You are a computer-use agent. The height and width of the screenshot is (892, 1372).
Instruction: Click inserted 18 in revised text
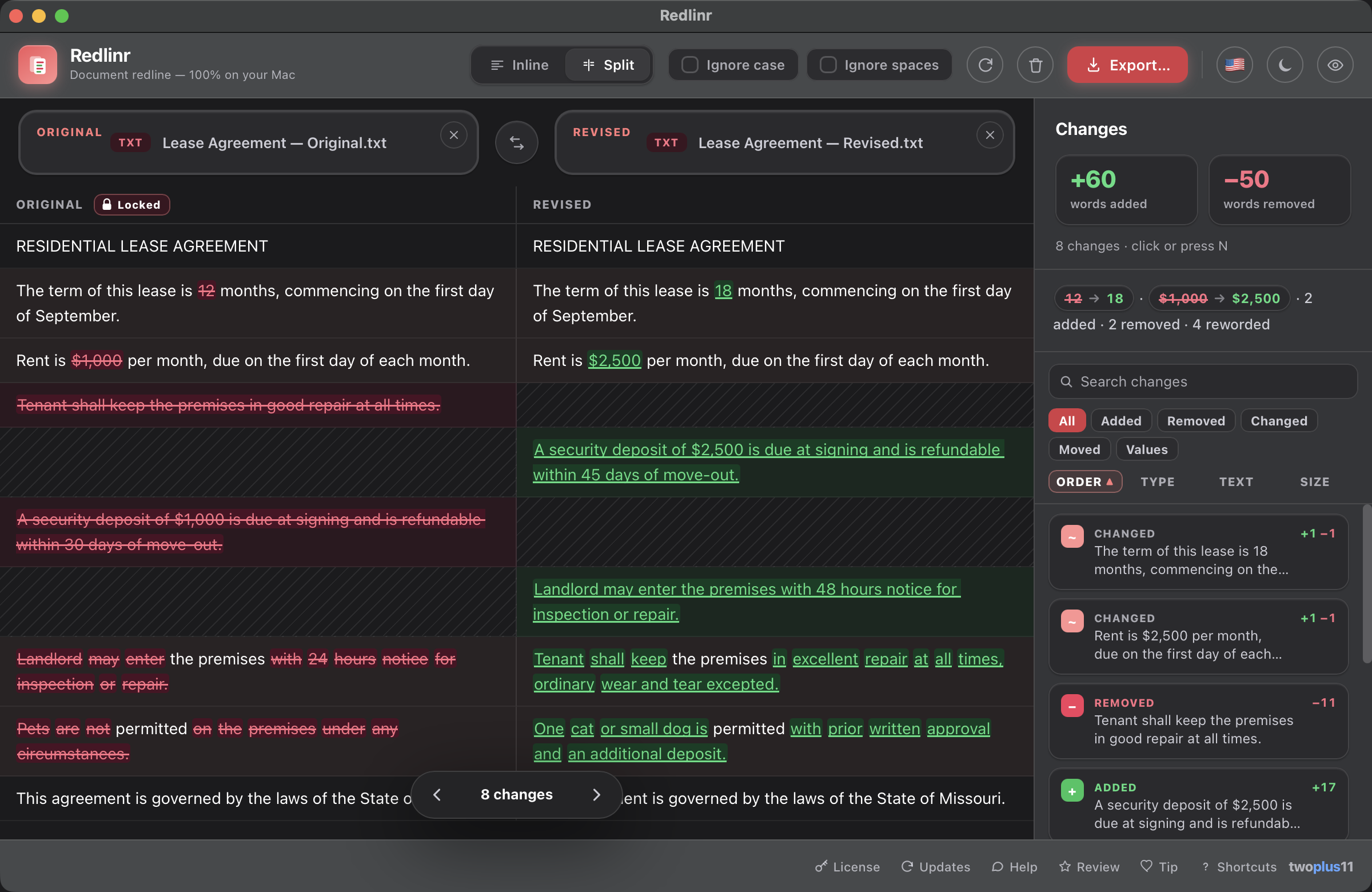tap(723, 290)
